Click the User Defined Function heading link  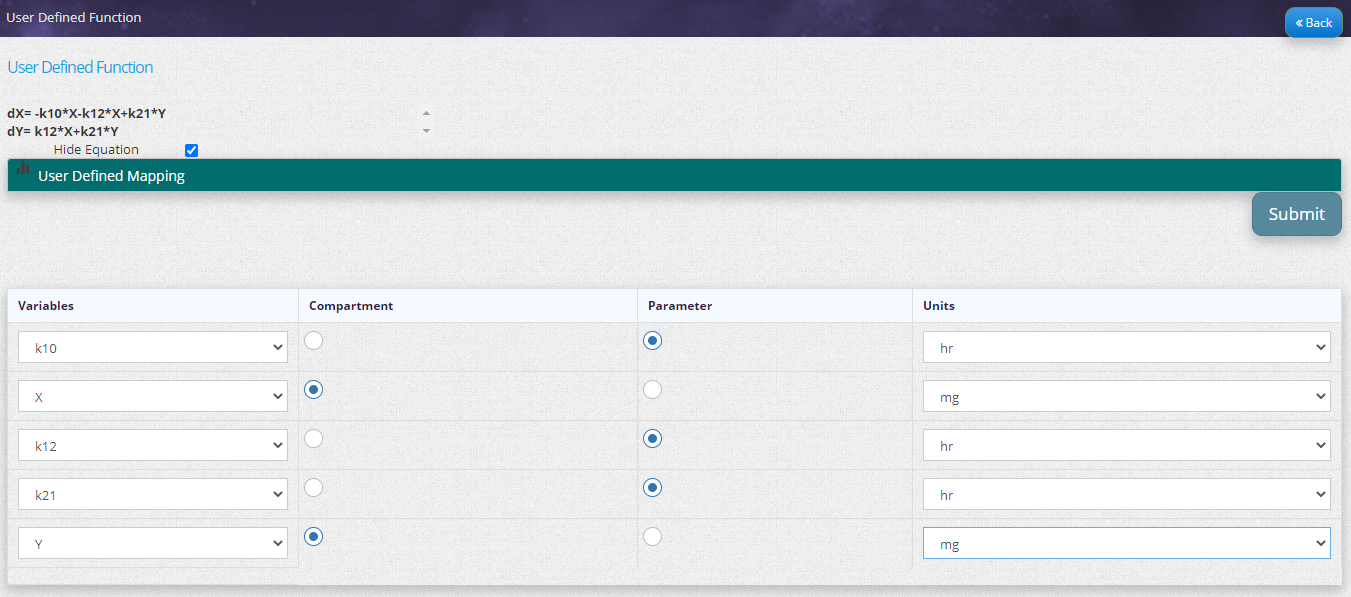point(80,67)
